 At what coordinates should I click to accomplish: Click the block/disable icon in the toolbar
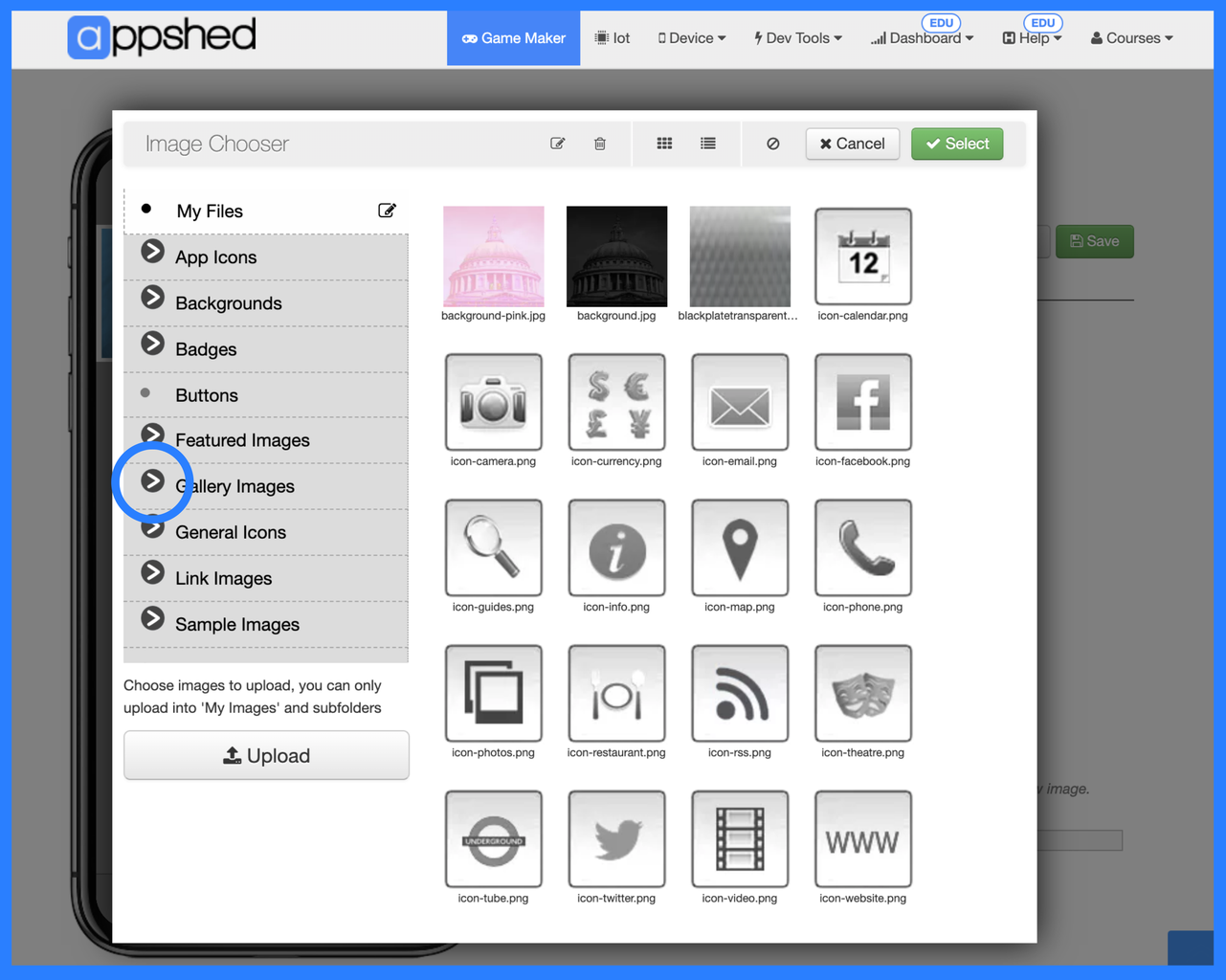click(x=773, y=143)
